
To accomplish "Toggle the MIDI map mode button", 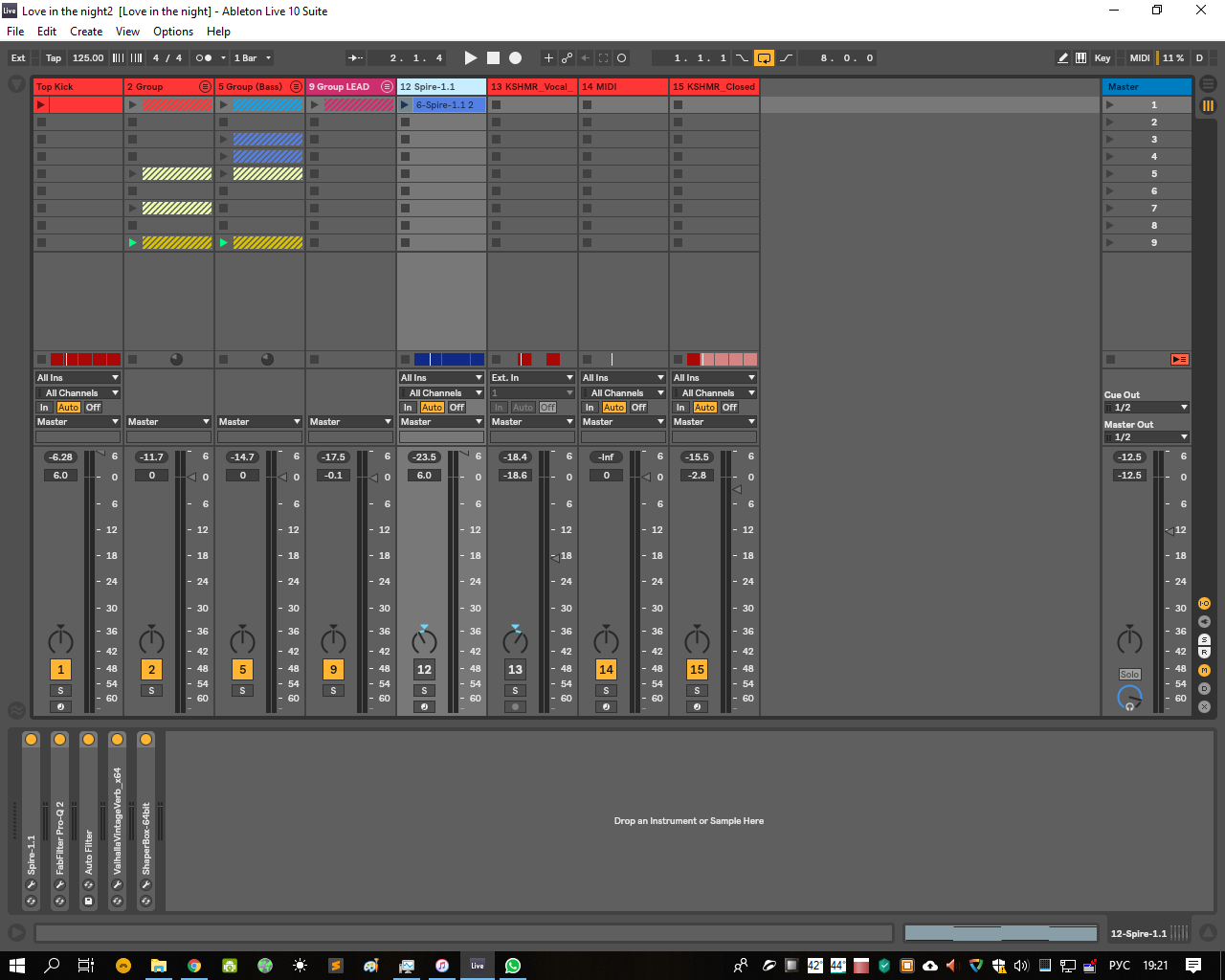I will [1139, 57].
